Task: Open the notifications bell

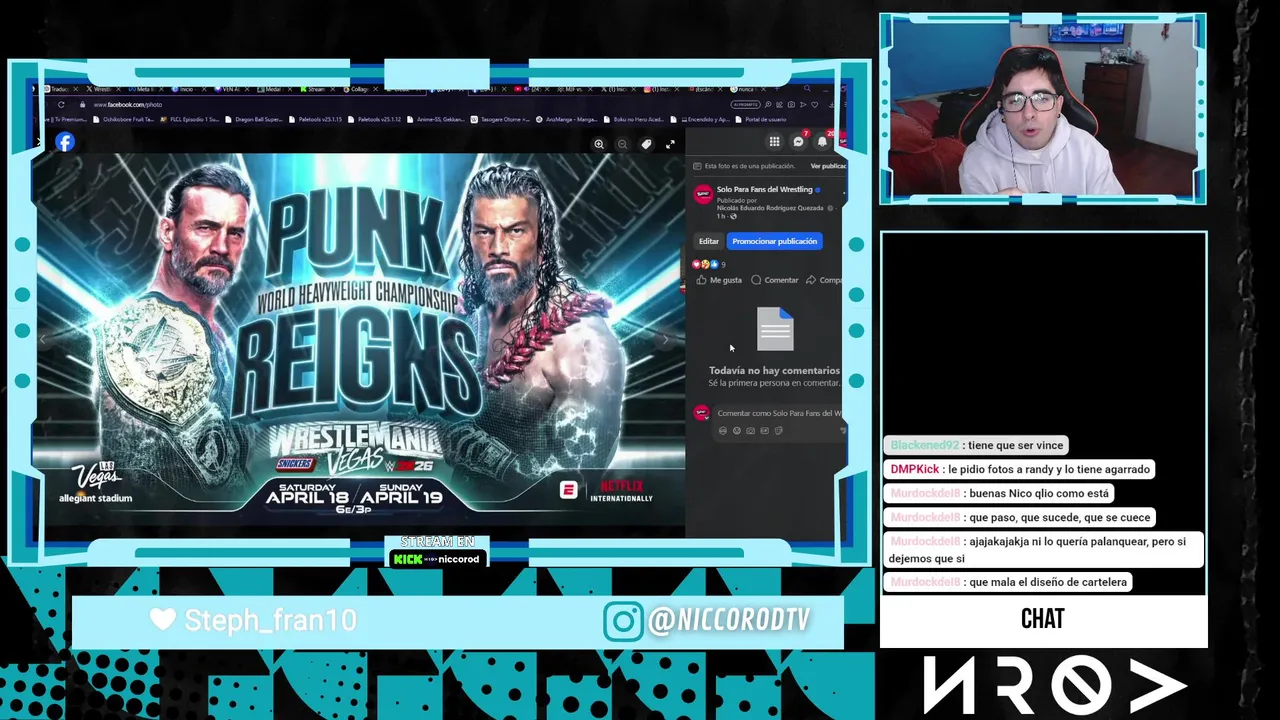Action: (822, 141)
